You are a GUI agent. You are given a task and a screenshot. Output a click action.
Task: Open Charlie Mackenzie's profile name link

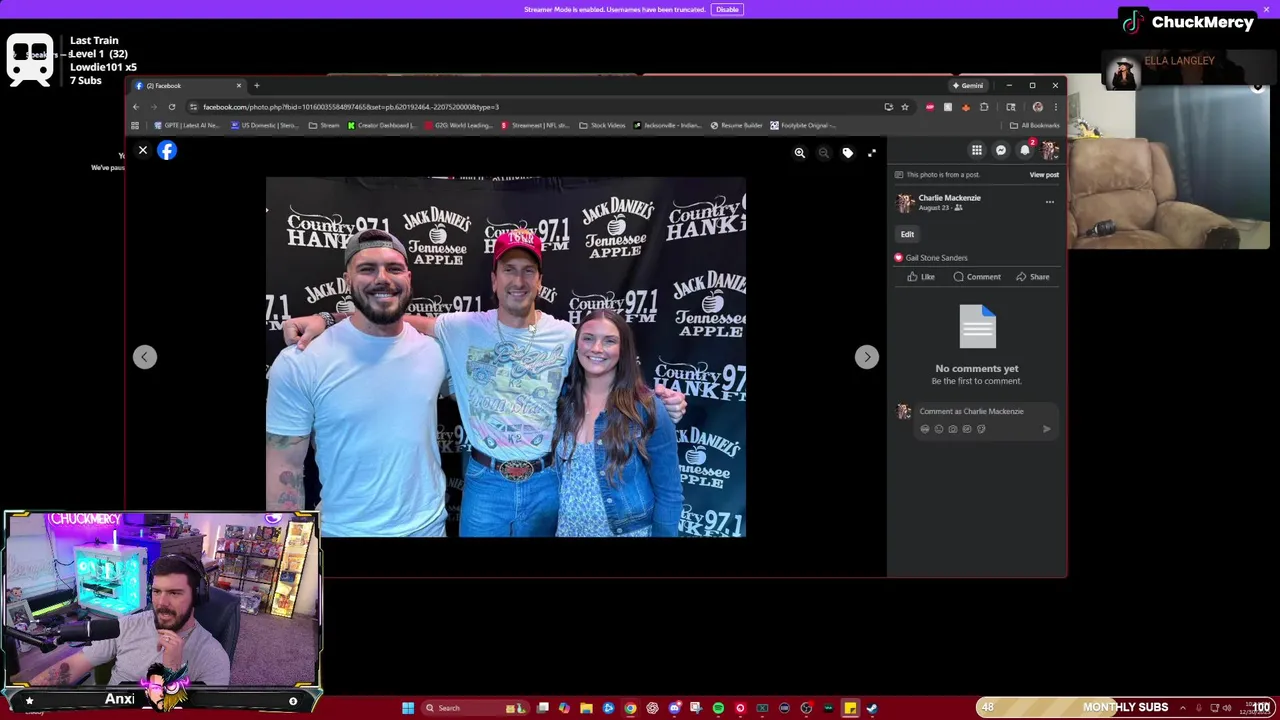[x=949, y=198]
